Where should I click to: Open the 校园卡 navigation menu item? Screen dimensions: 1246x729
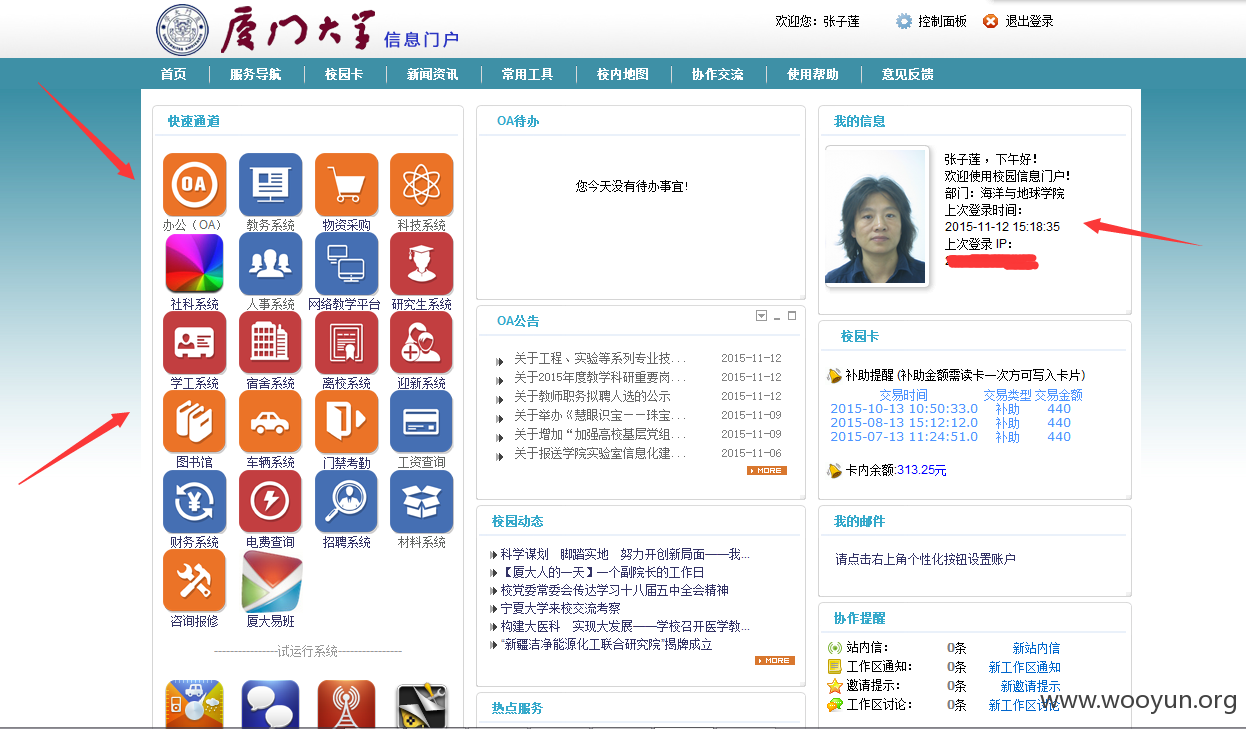344,74
